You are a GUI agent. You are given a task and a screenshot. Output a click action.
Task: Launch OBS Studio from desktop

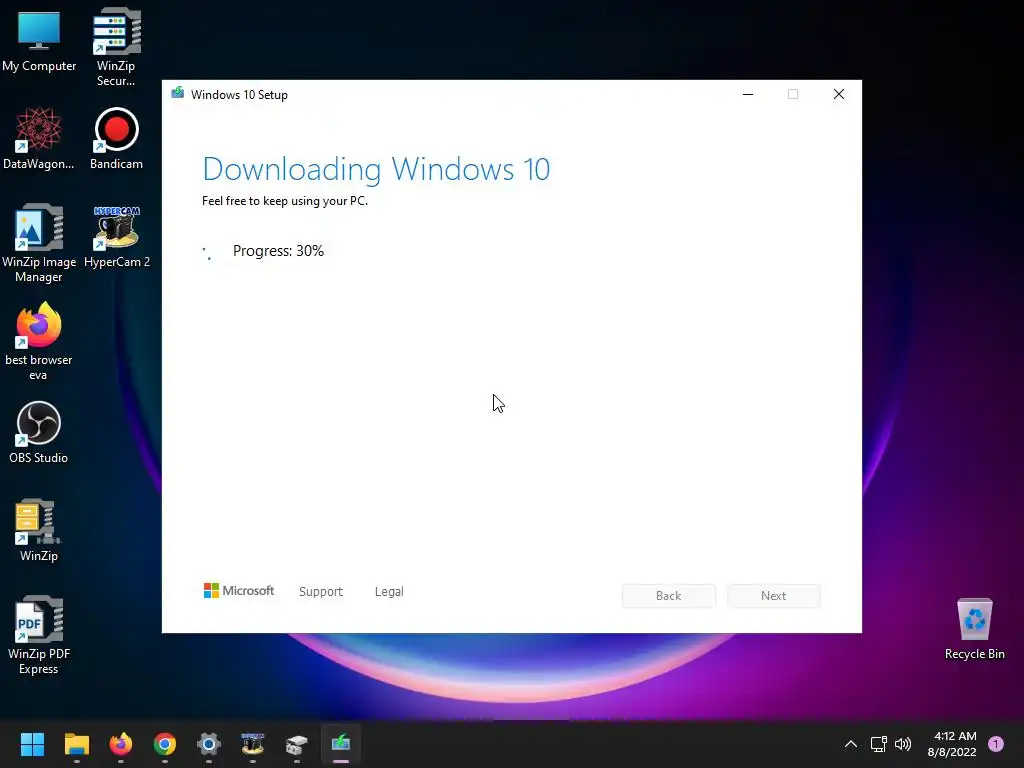tap(39, 432)
